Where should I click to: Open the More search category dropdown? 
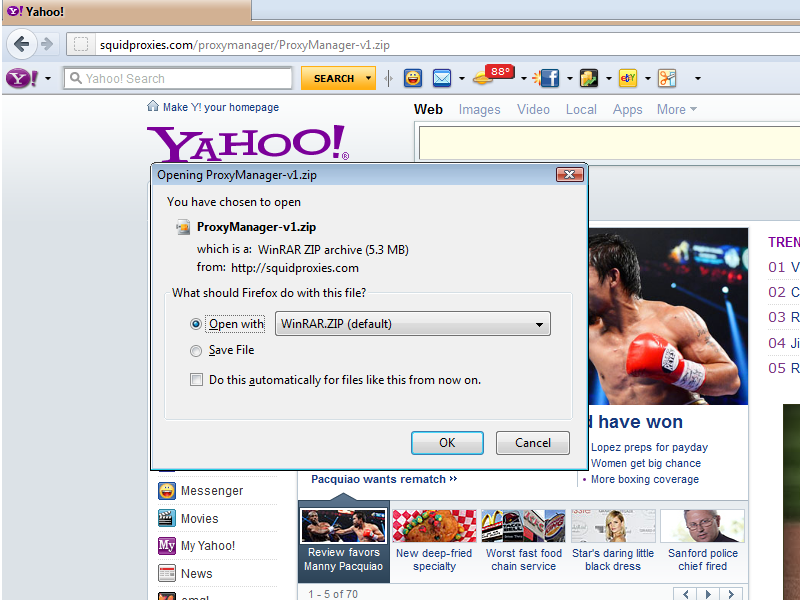pos(677,109)
